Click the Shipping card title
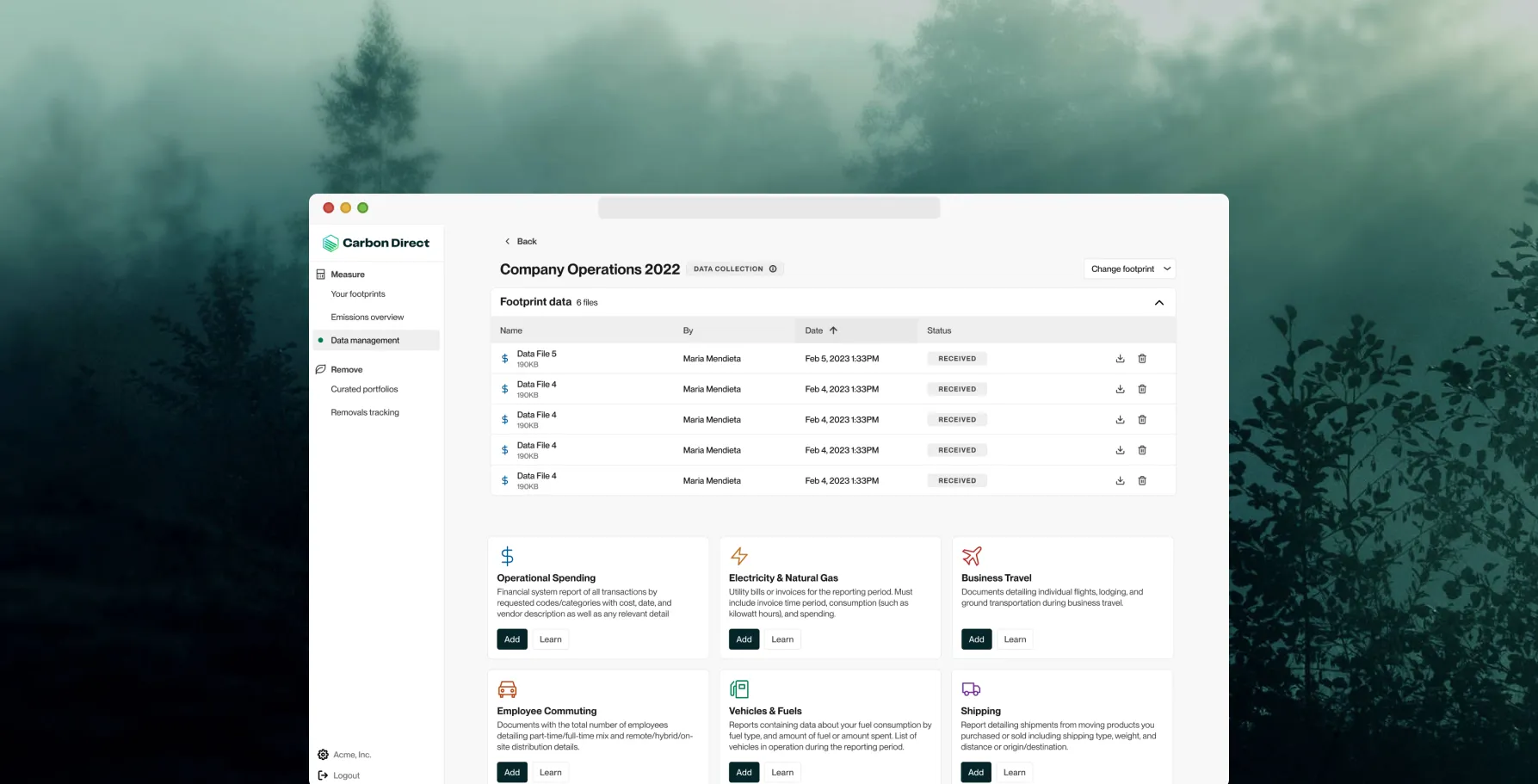This screenshot has width=1538, height=784. [980, 712]
